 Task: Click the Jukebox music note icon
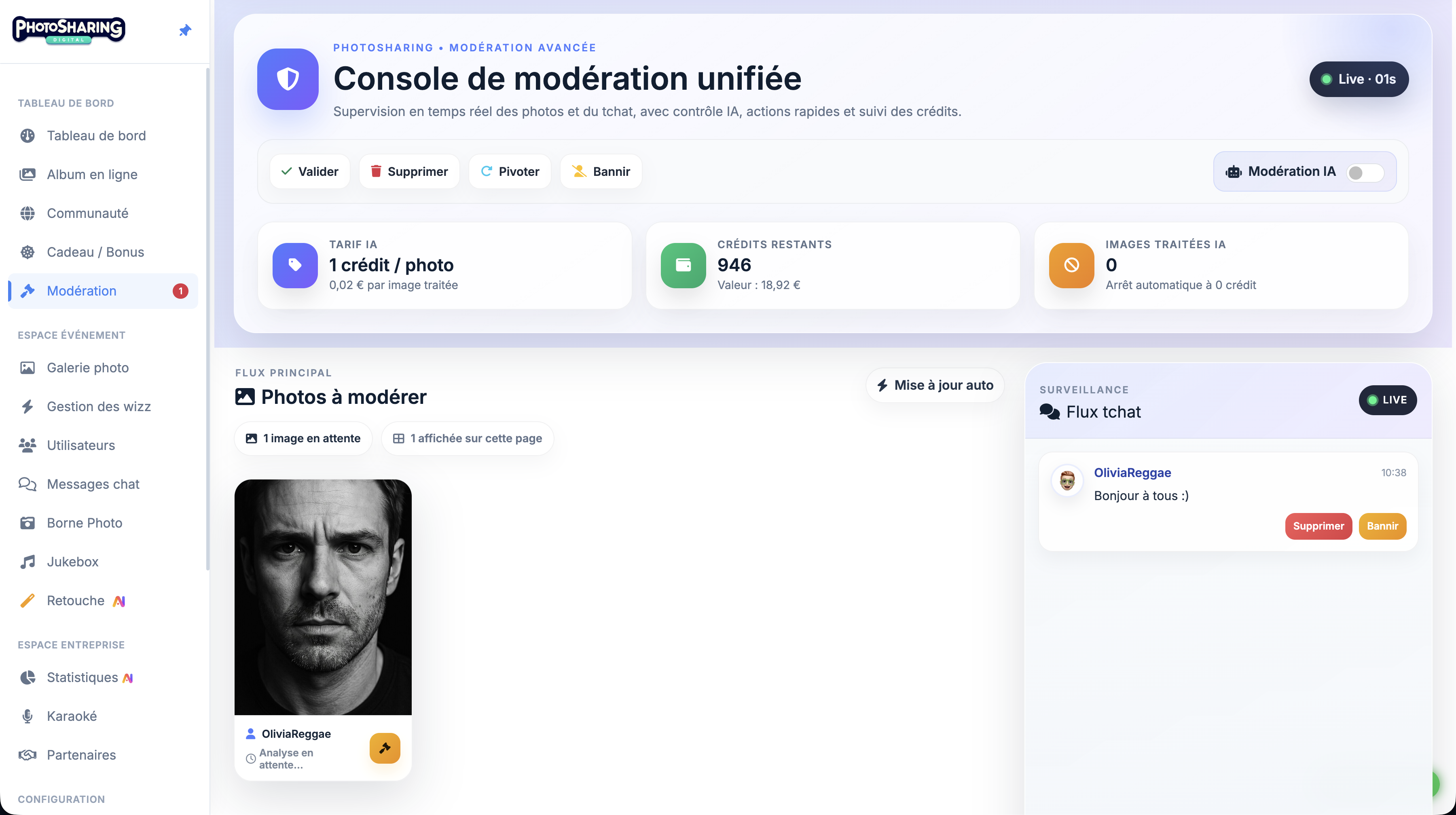coord(28,562)
